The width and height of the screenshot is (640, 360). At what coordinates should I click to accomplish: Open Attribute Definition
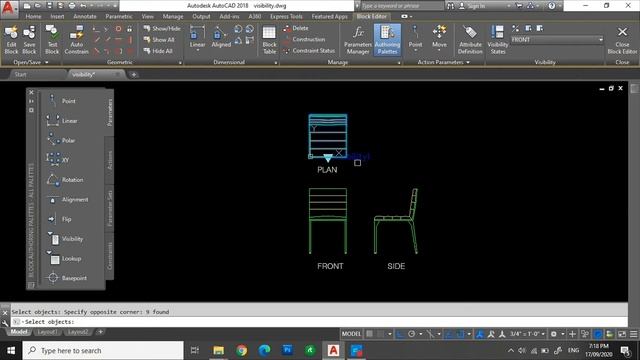pos(470,40)
